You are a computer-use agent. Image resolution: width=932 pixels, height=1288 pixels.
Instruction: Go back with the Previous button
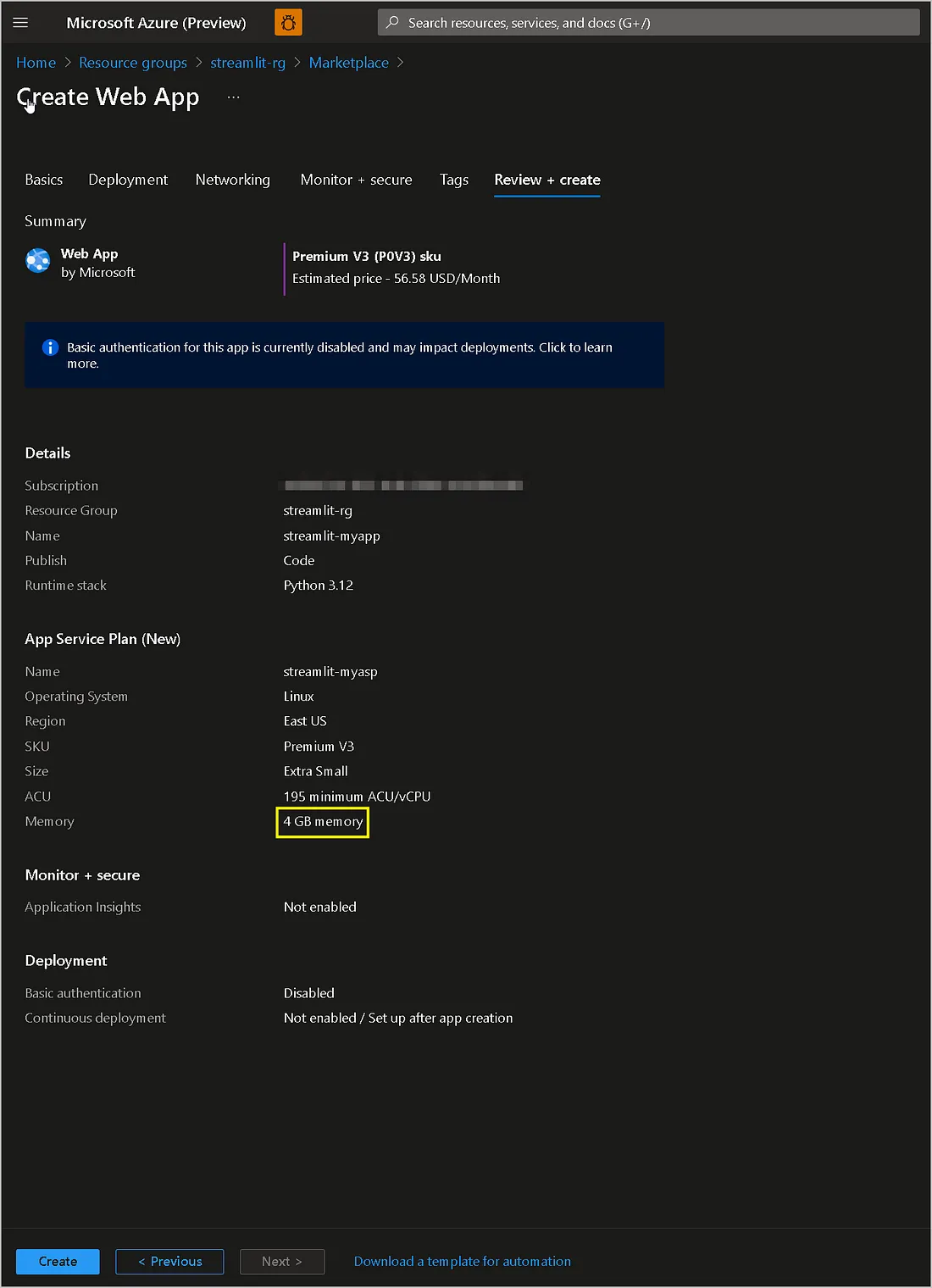coord(169,1261)
